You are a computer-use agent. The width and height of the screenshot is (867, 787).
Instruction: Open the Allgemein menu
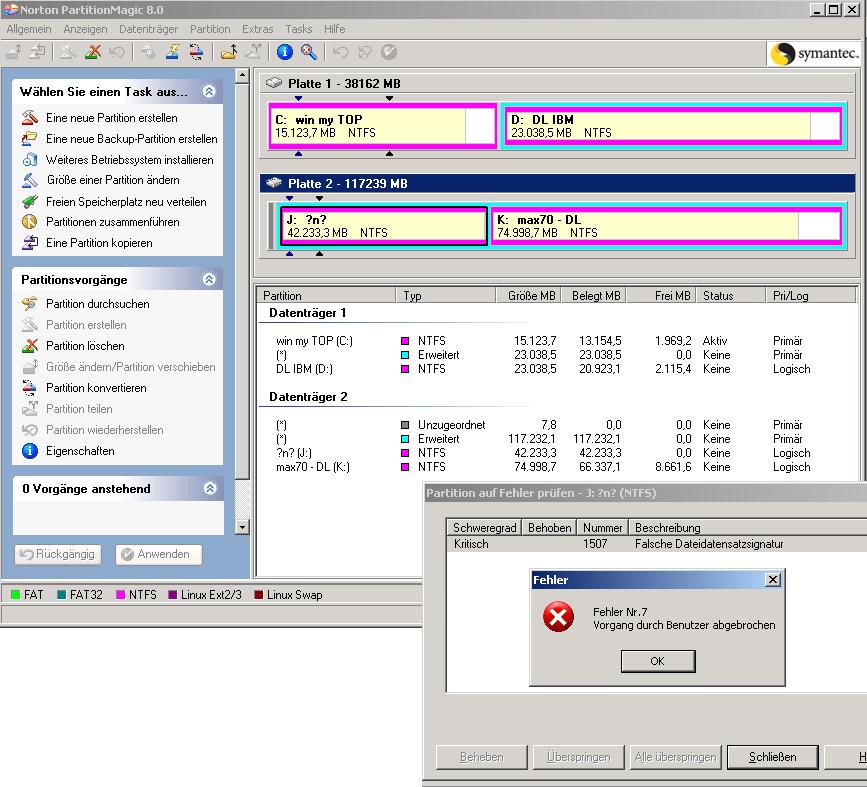pyautogui.click(x=29, y=29)
